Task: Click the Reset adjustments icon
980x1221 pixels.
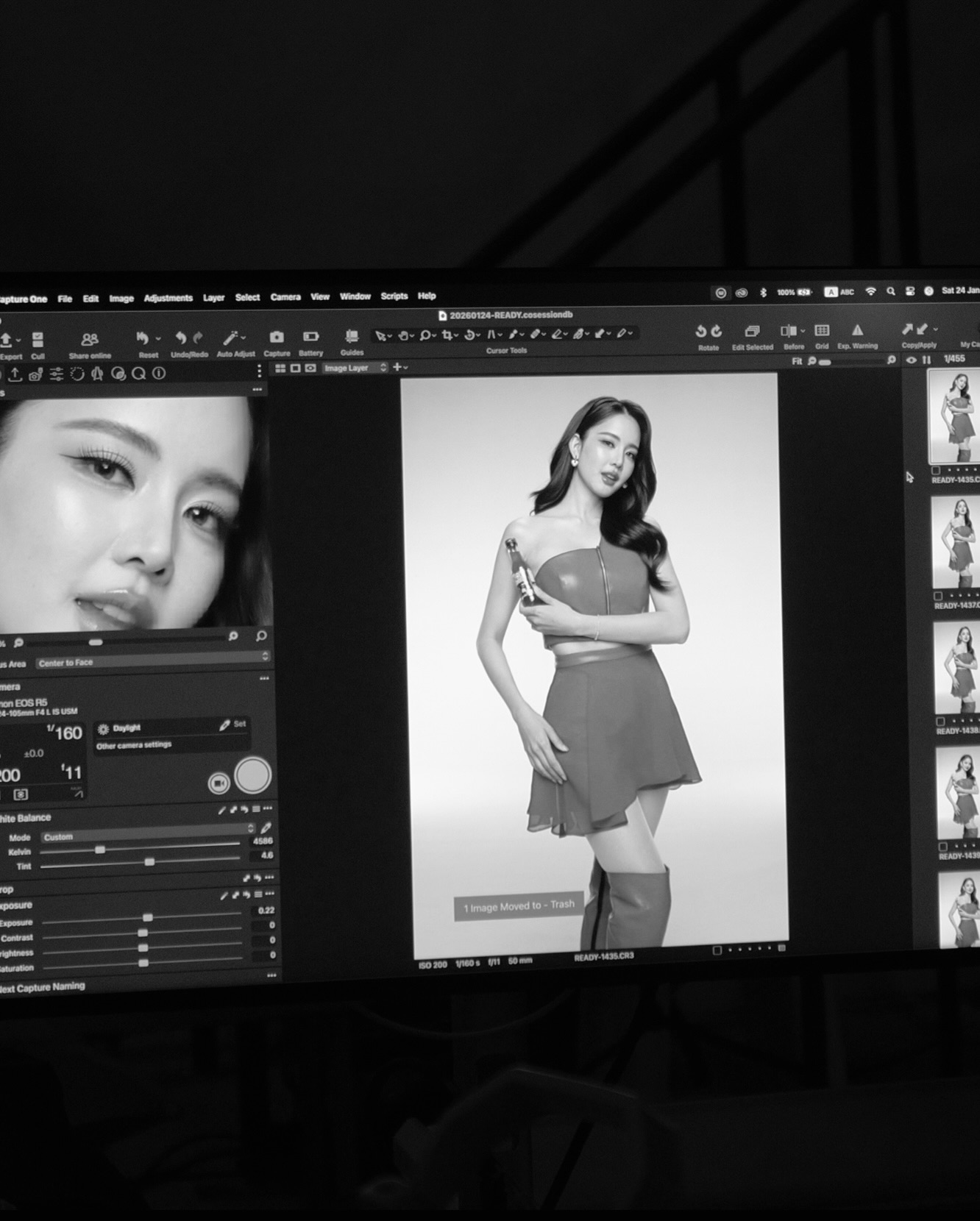Action: 143,338
